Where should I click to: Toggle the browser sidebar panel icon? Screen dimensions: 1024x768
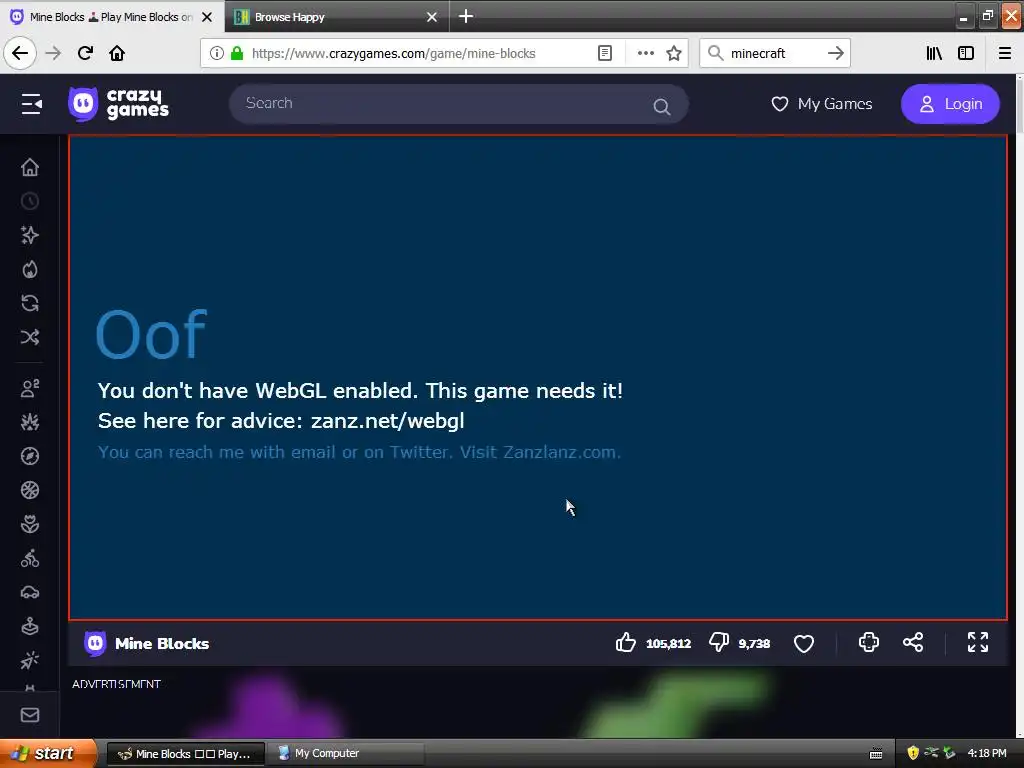(x=966, y=53)
